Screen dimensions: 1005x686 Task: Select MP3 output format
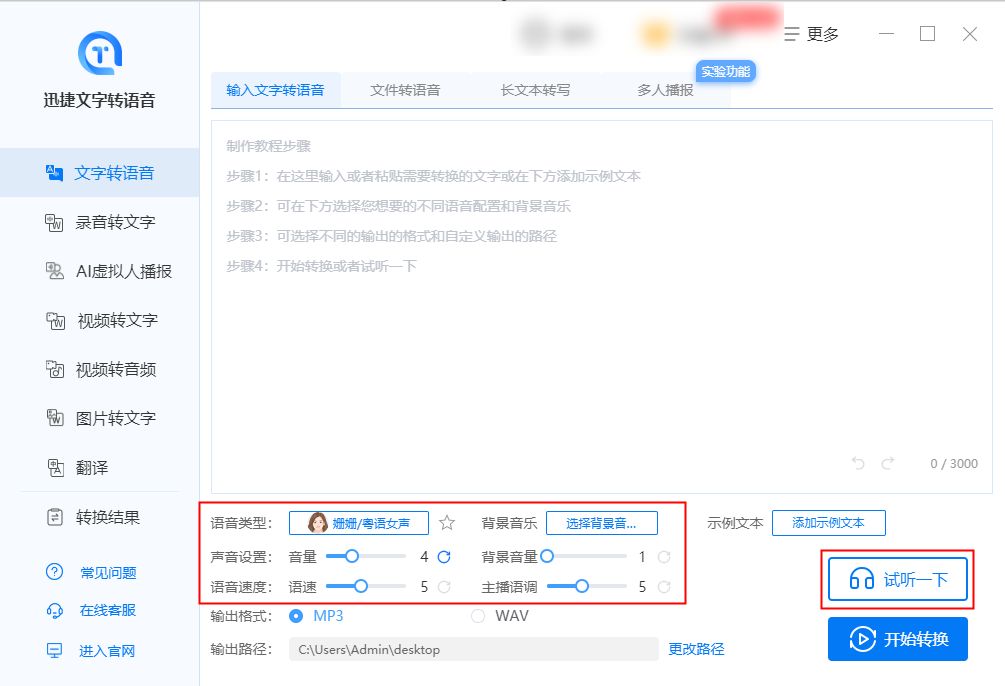point(316,616)
